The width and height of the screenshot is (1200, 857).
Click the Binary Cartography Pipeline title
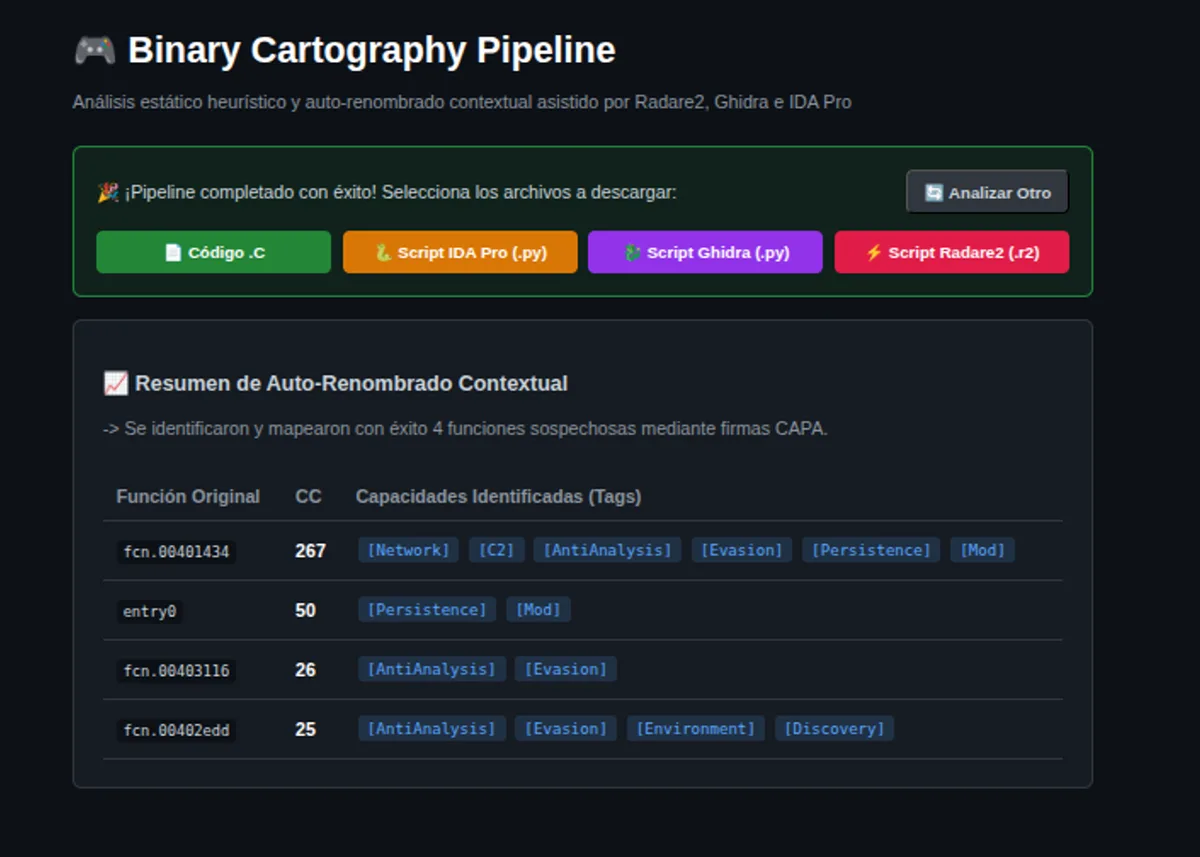[372, 50]
